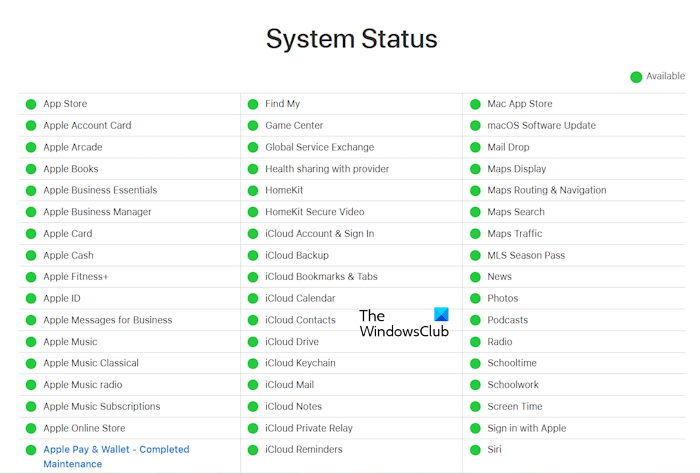Click the status dot next to Siri
Viewport: 700px width, 474px height.
click(475, 450)
